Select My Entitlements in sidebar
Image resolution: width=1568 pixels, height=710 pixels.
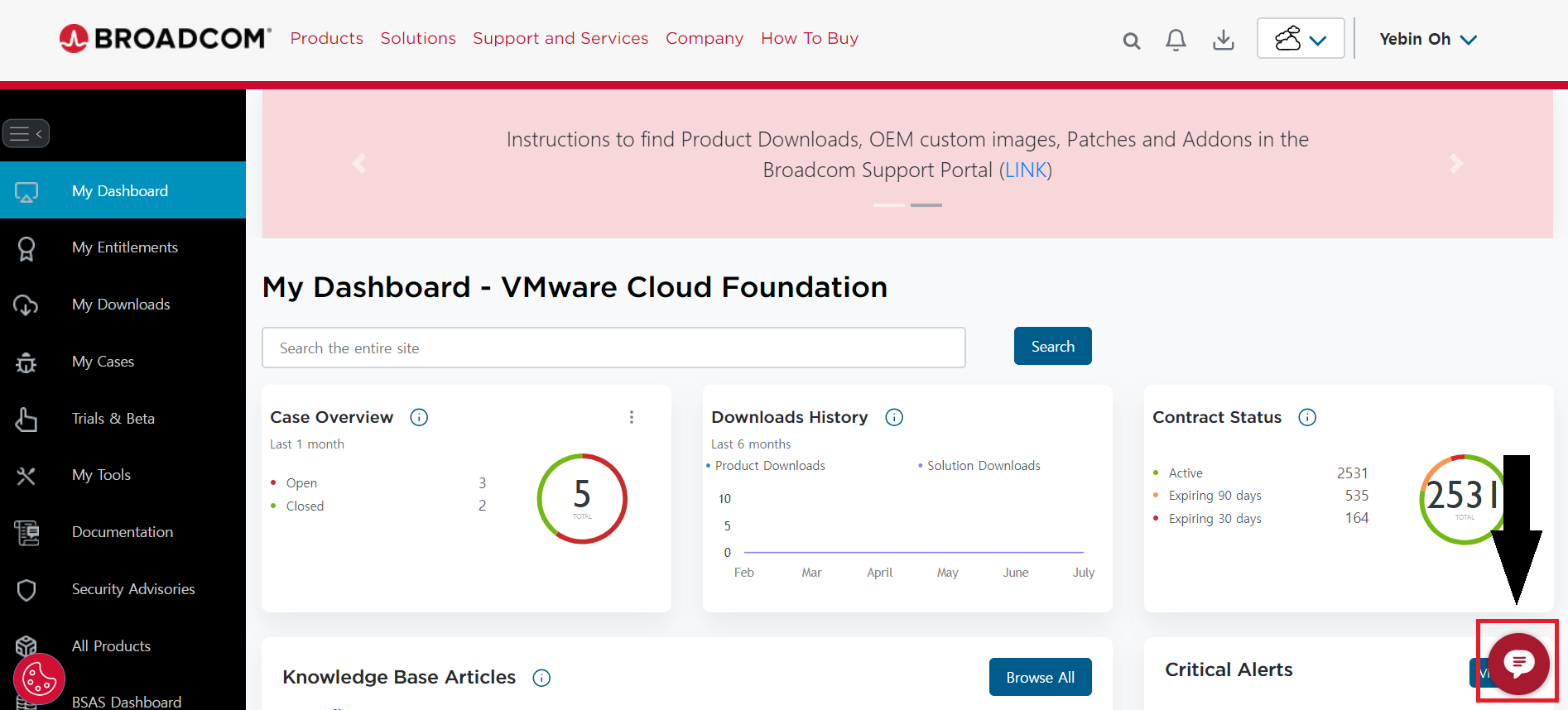click(124, 247)
